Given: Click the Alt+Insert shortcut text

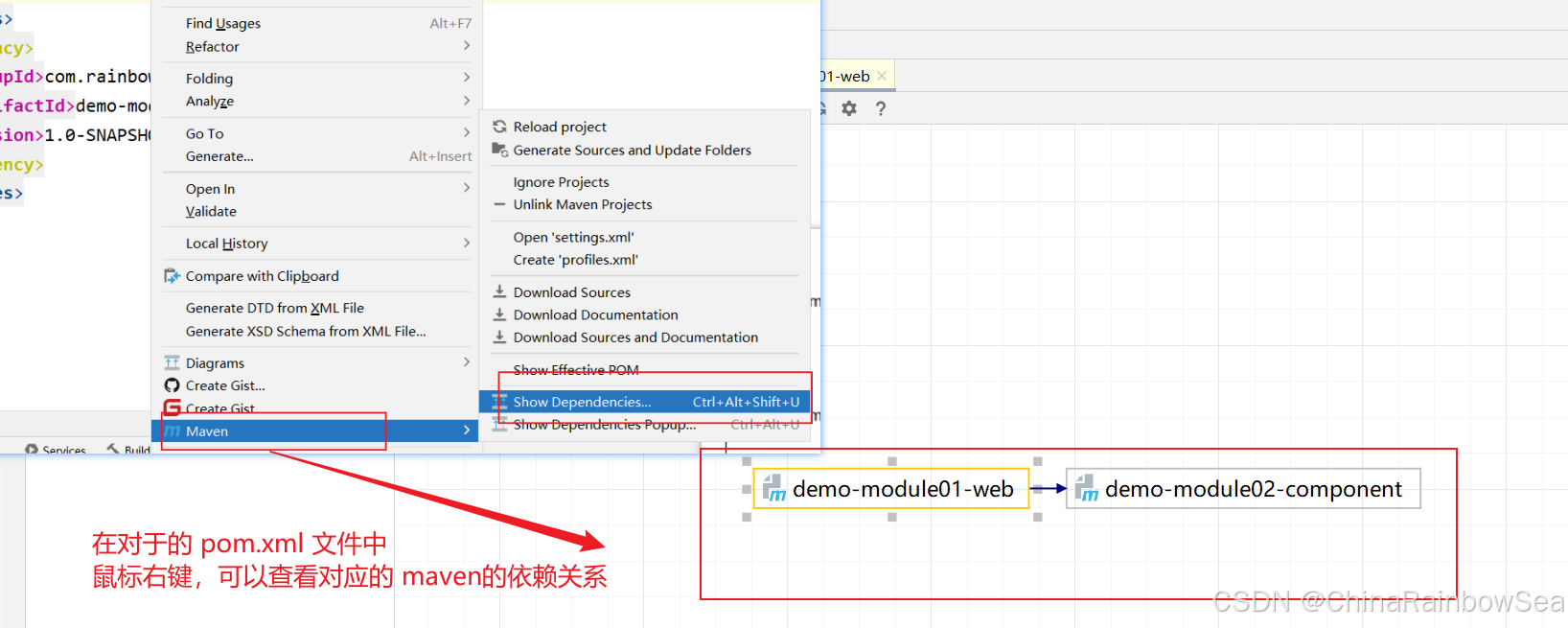Looking at the screenshot, I should (440, 156).
